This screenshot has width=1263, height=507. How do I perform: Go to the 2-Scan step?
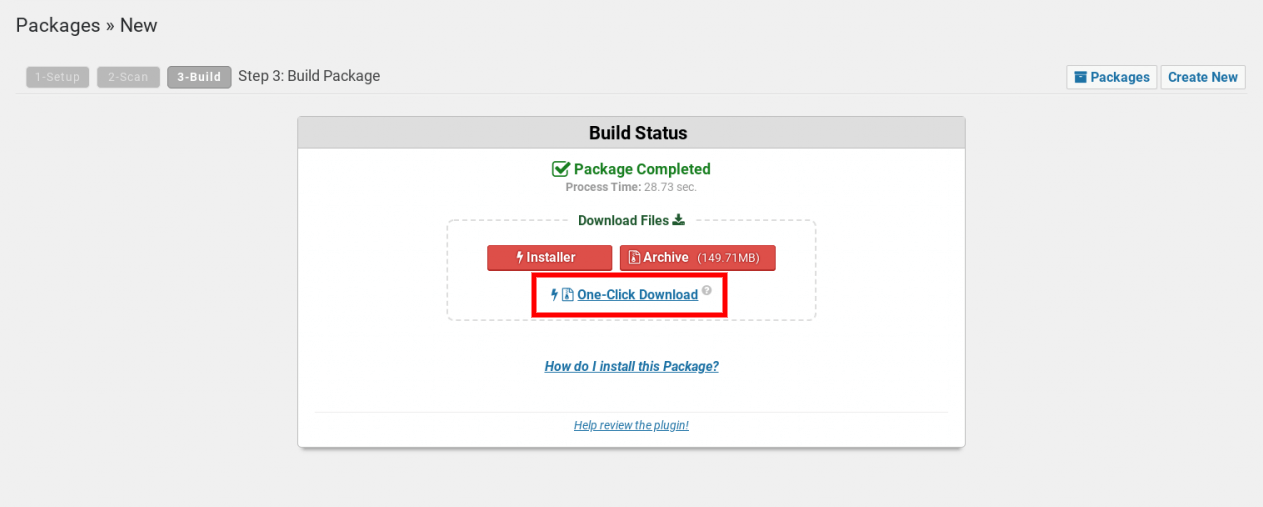128,77
